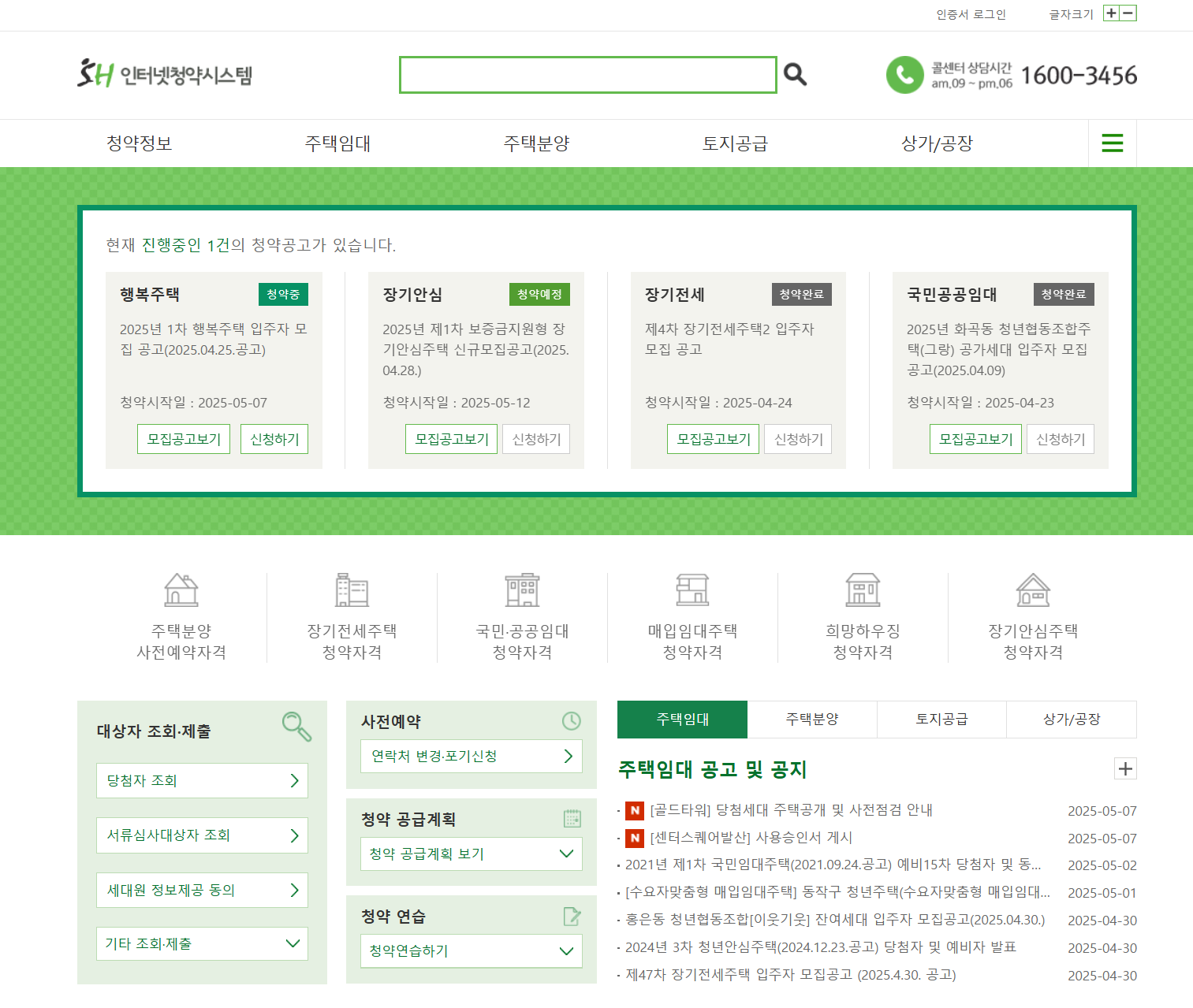Open 당첨자 조회 link row

click(x=202, y=780)
